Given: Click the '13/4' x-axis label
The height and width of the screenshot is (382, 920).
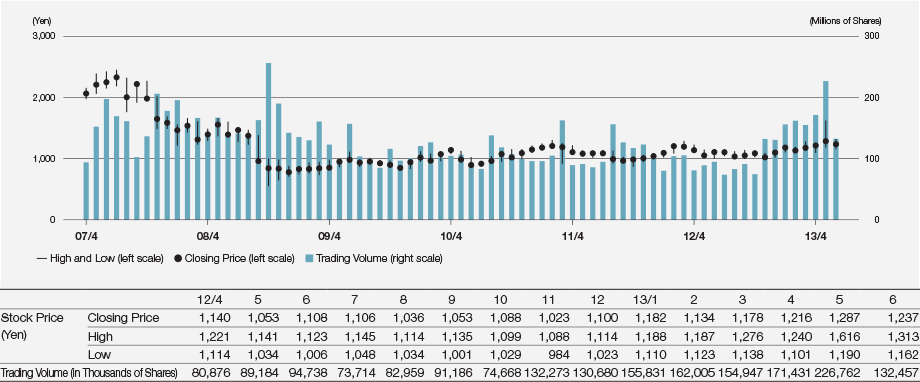Looking at the screenshot, I should click(816, 237).
